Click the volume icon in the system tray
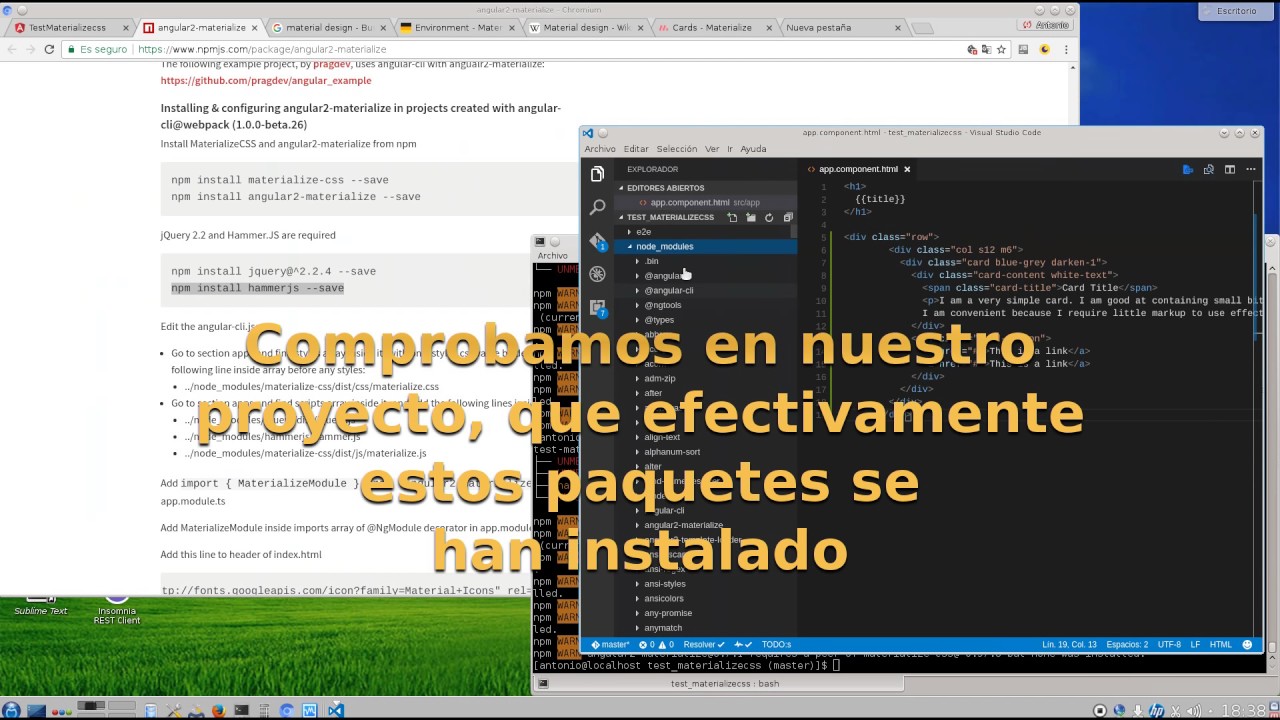 (x=1193, y=711)
